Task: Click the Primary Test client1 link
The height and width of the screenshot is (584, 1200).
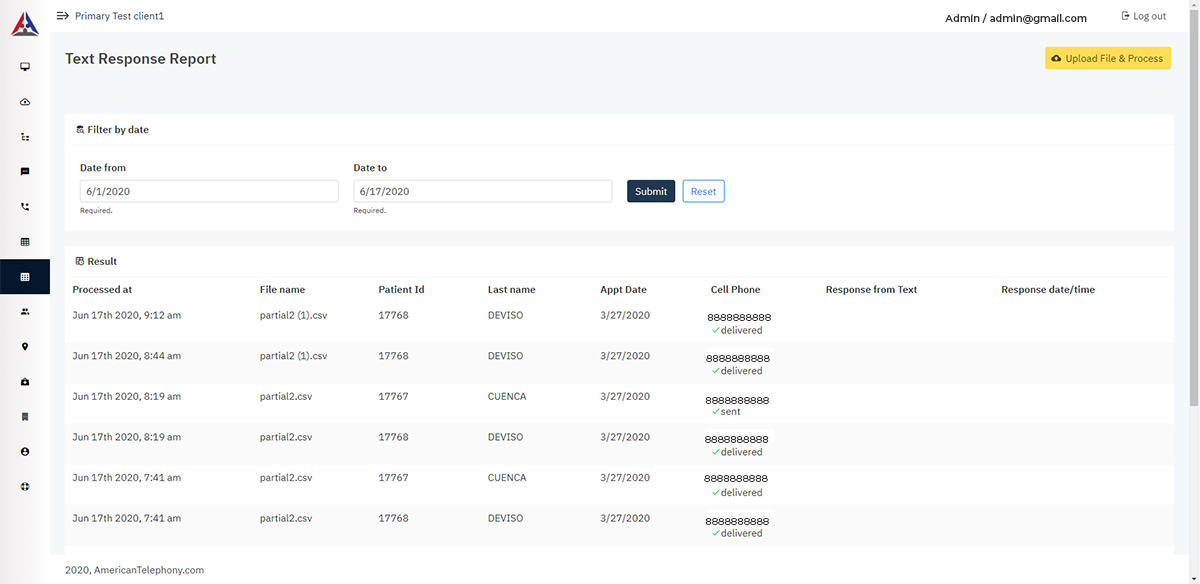Action: click(x=119, y=16)
